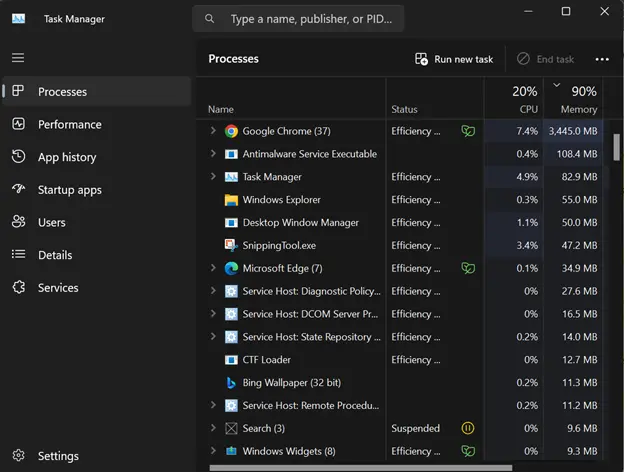Click the Bing Wallpaper icon
This screenshot has height=472, width=626.
(x=231, y=383)
